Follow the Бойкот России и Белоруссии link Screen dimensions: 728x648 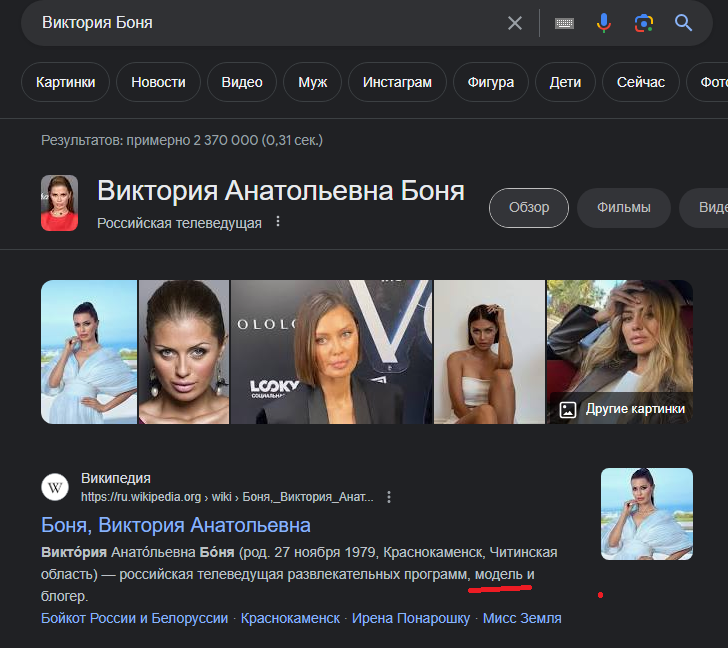[x=135, y=618]
